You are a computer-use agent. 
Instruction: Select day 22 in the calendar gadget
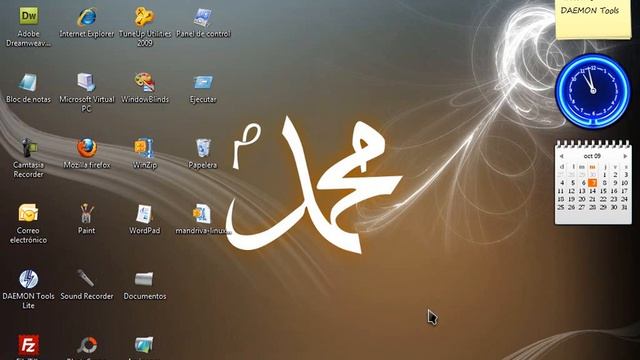click(x=603, y=199)
